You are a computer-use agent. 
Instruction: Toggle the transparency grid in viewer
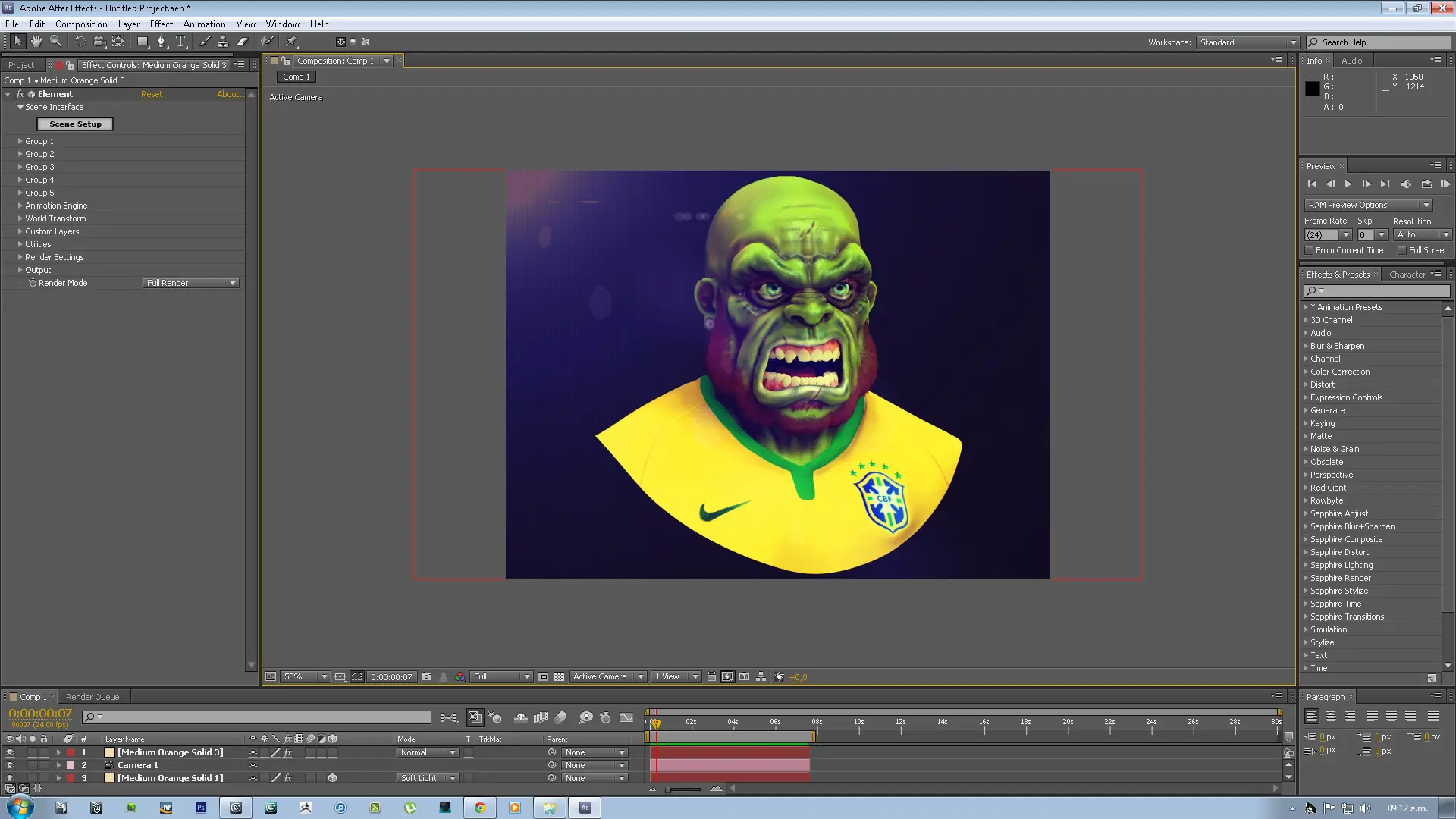[560, 677]
